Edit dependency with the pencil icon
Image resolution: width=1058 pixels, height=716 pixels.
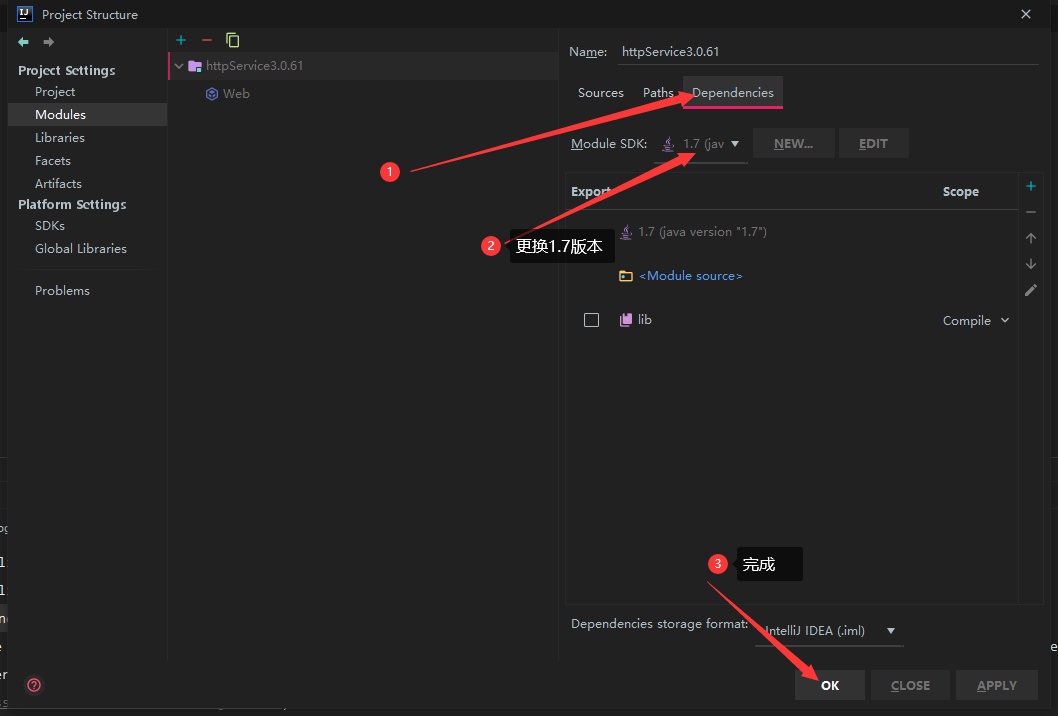click(1030, 290)
